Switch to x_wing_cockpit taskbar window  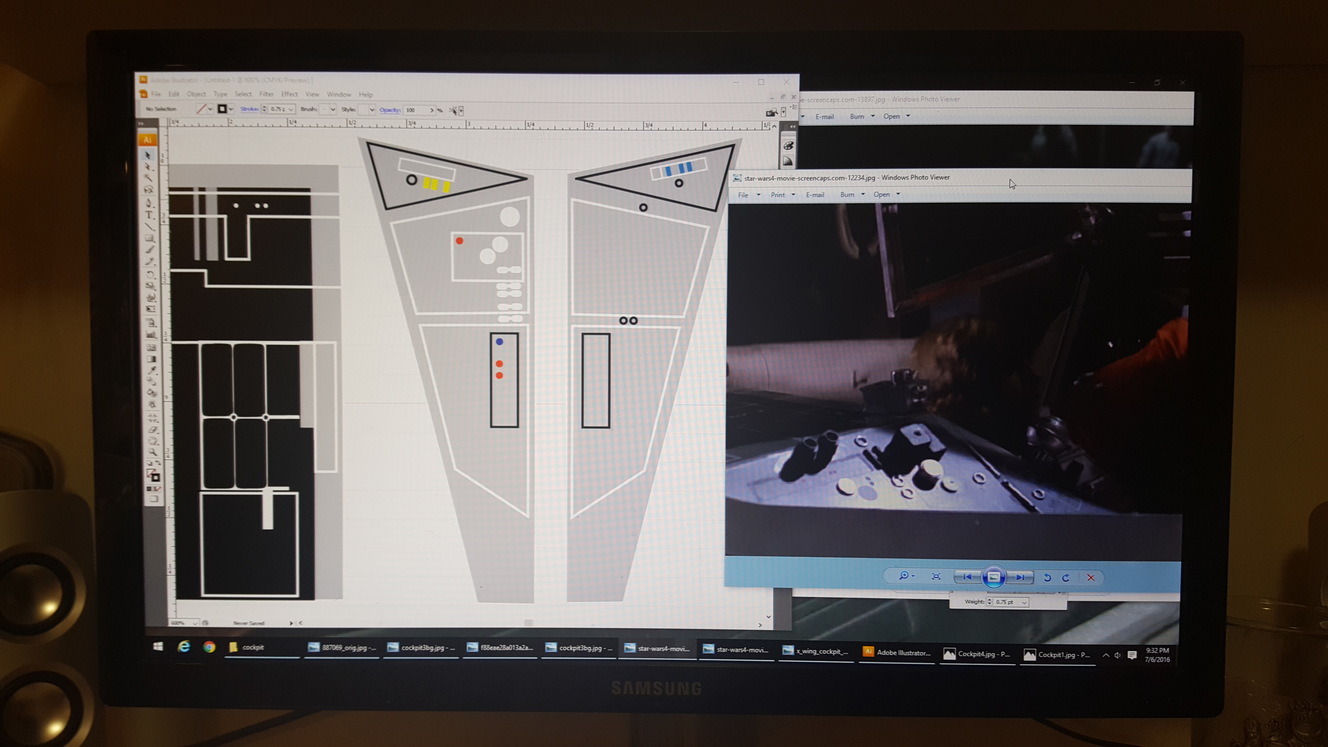tap(816, 651)
